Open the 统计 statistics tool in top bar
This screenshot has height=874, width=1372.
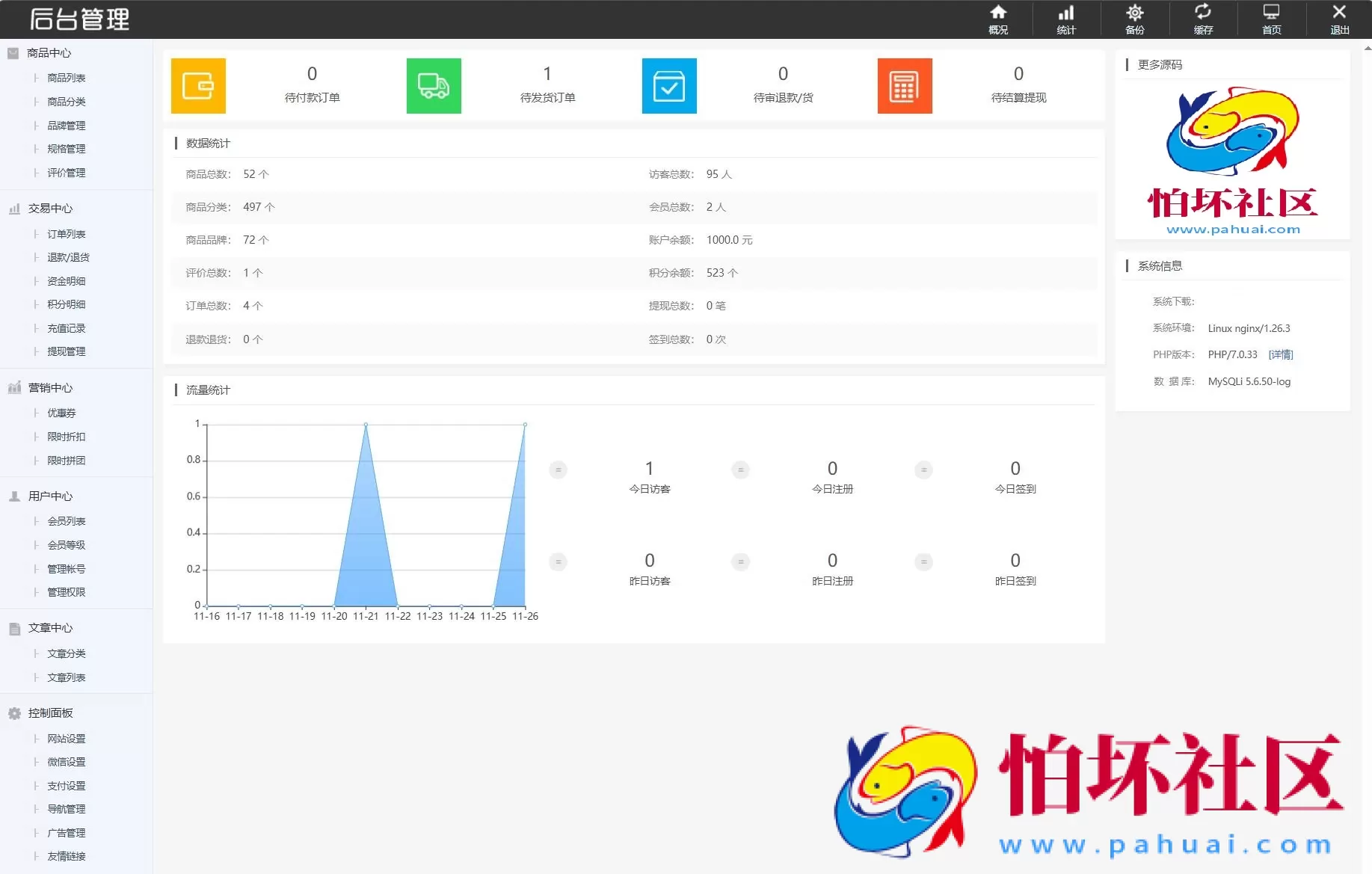(x=1066, y=19)
